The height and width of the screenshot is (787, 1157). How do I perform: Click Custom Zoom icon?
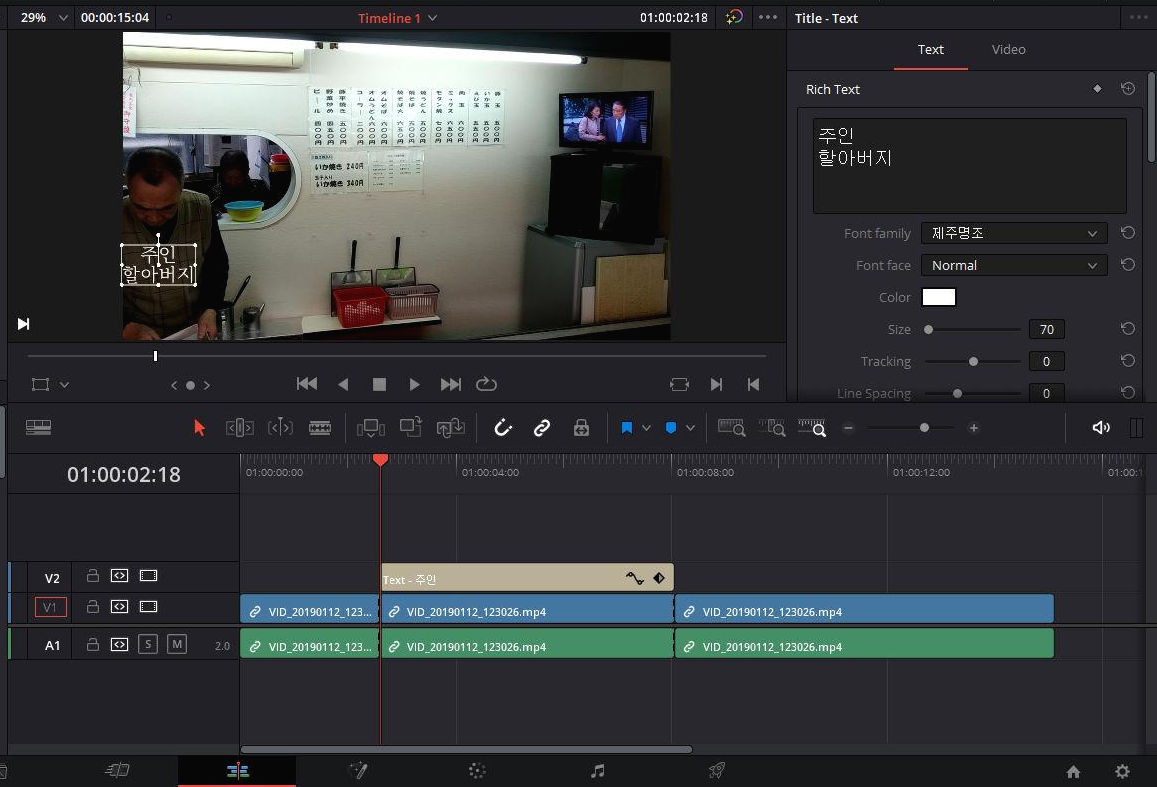click(812, 428)
